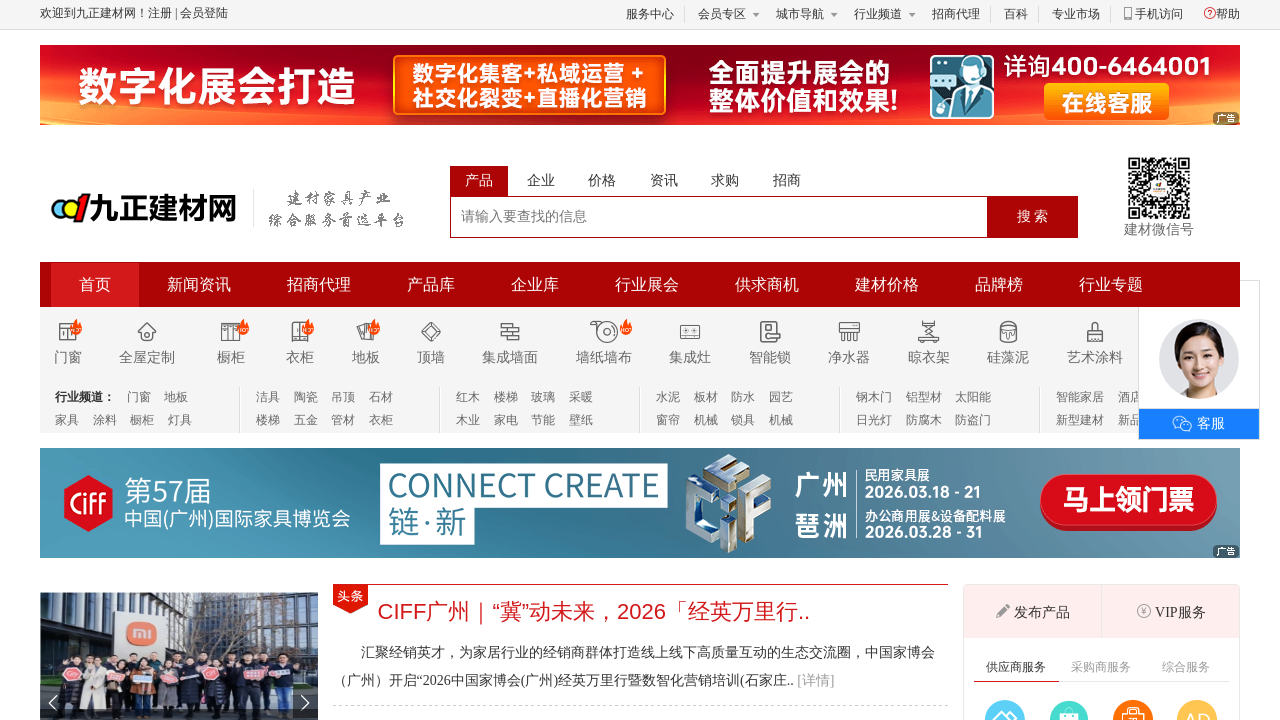Click the 建材微信号 QR code
This screenshot has width=1280, height=720.
pyautogui.click(x=1159, y=188)
